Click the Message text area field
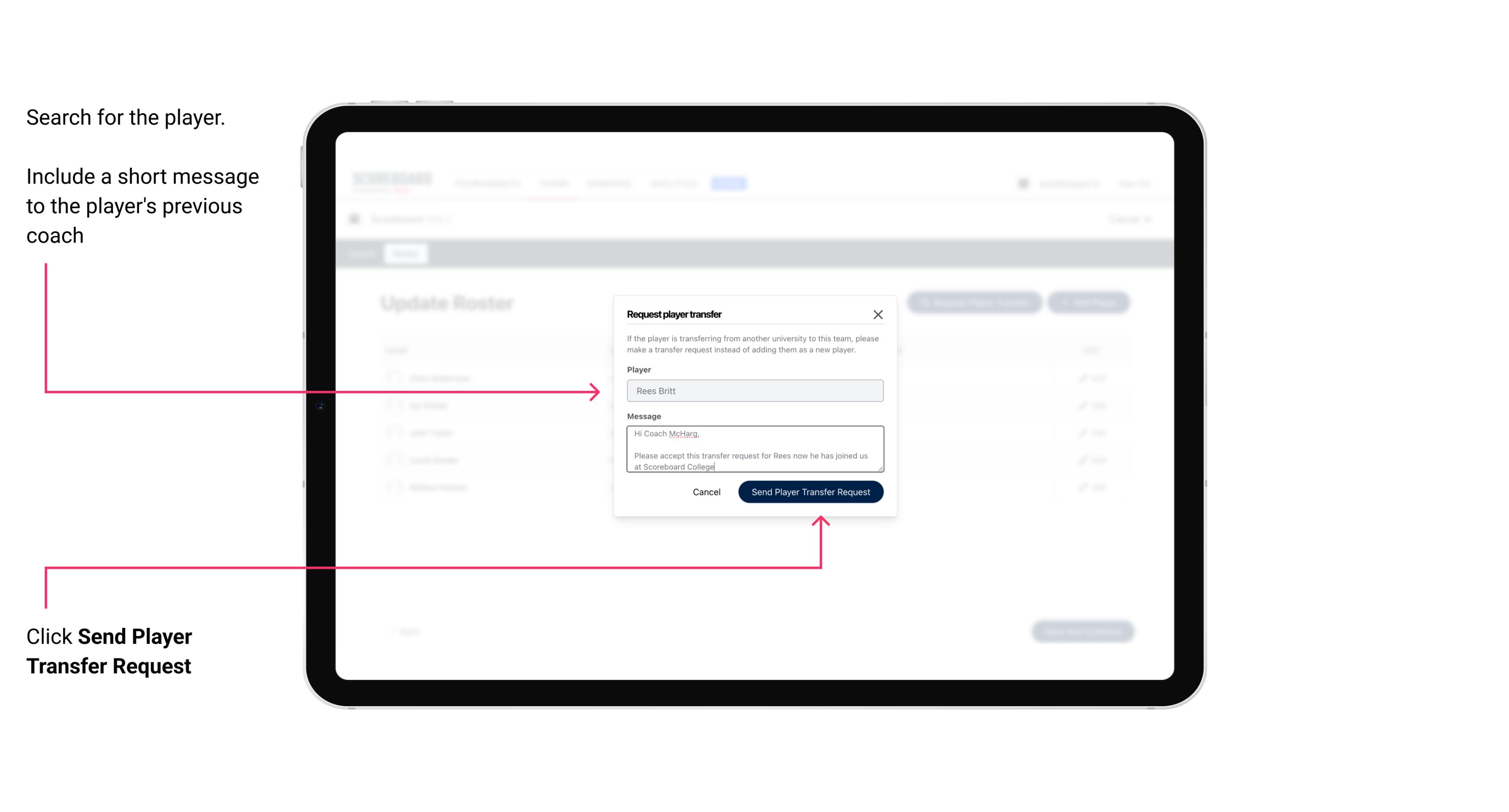Viewport: 1509px width, 812px height. [754, 449]
